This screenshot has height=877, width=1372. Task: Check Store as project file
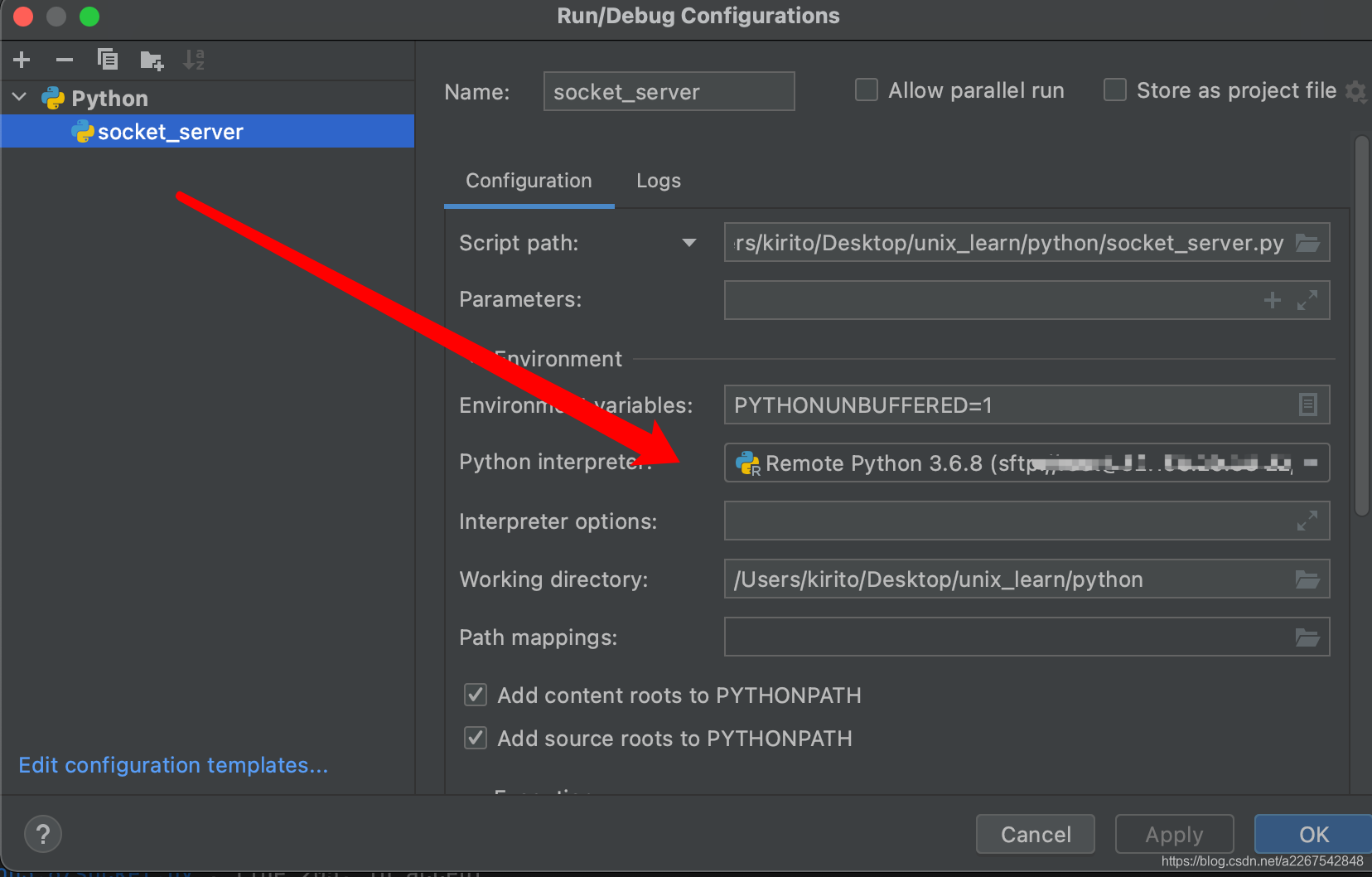click(x=1115, y=90)
